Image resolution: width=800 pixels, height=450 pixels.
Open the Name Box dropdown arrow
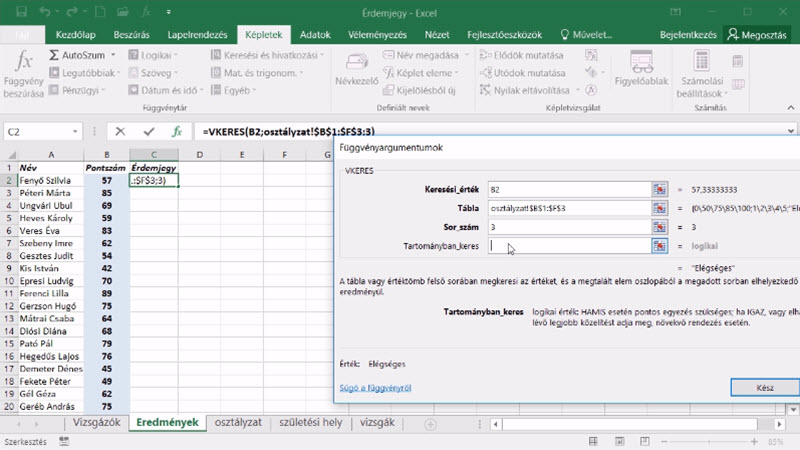75,132
